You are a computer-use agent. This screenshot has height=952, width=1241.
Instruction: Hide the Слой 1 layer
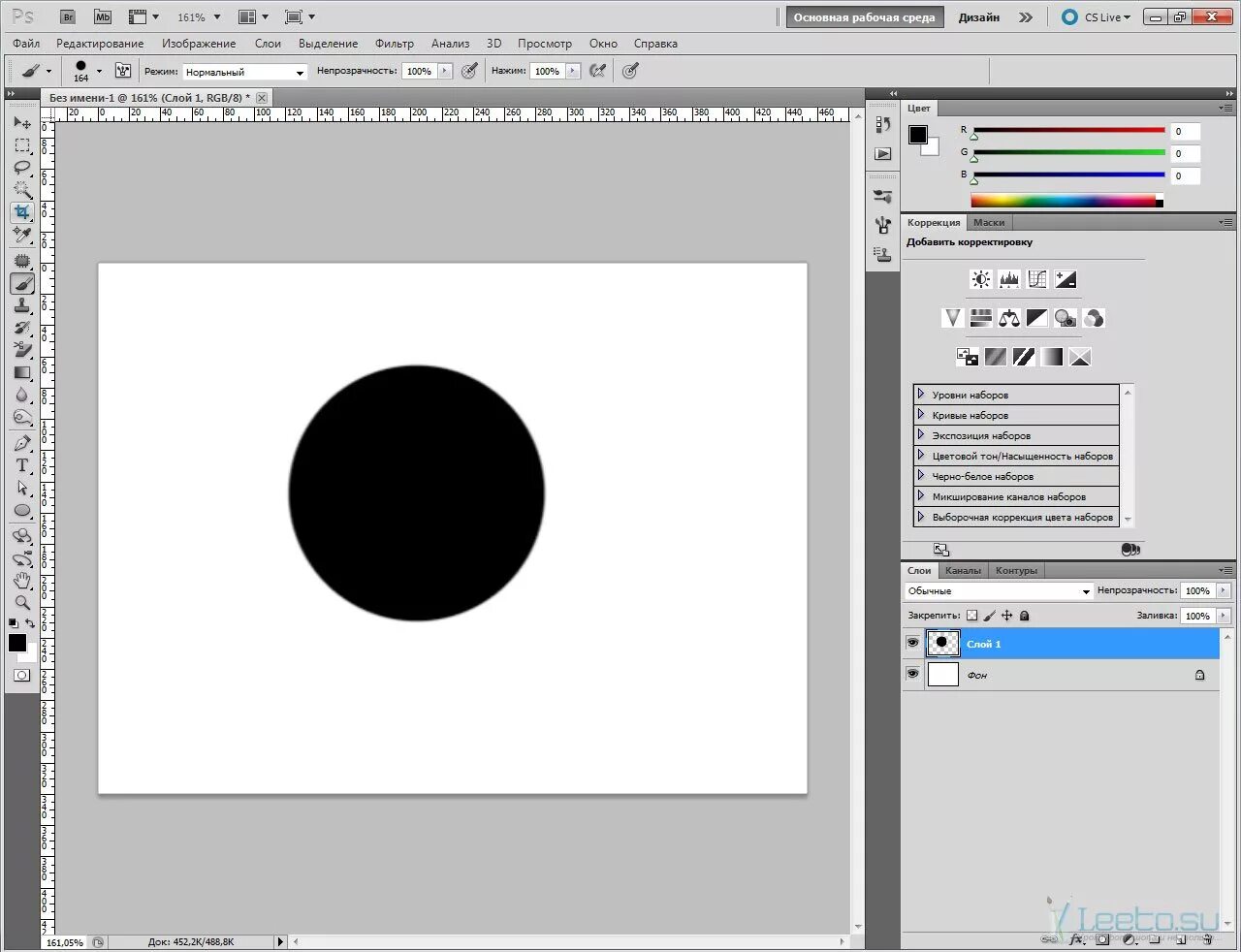912,644
